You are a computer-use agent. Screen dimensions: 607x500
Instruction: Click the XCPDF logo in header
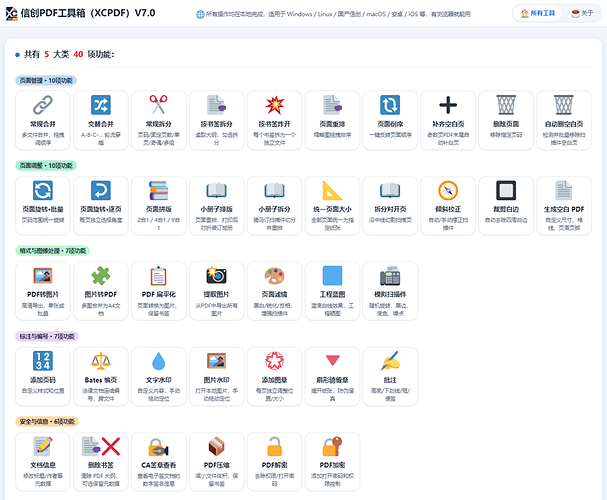click(12, 13)
